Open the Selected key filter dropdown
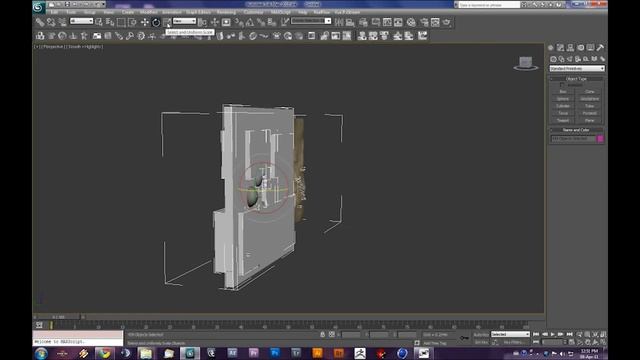 (510, 334)
